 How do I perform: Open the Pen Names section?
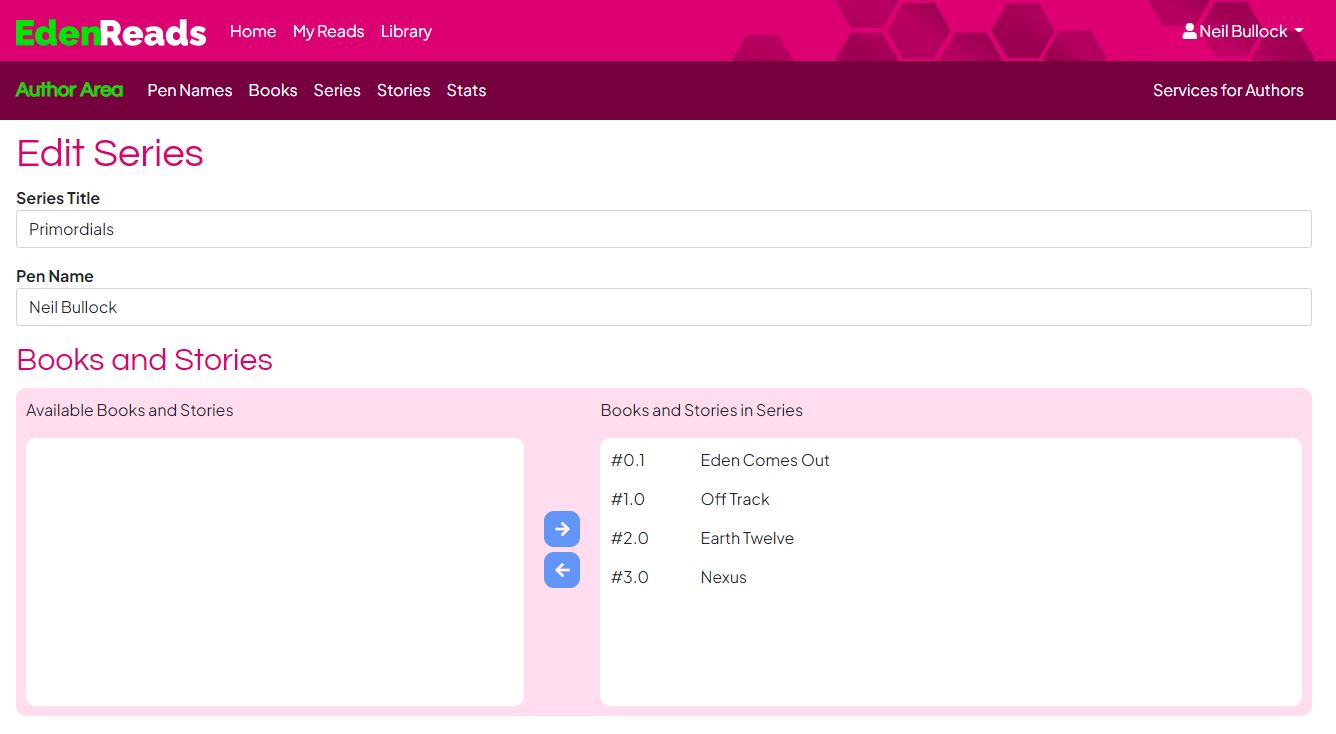[x=190, y=90]
